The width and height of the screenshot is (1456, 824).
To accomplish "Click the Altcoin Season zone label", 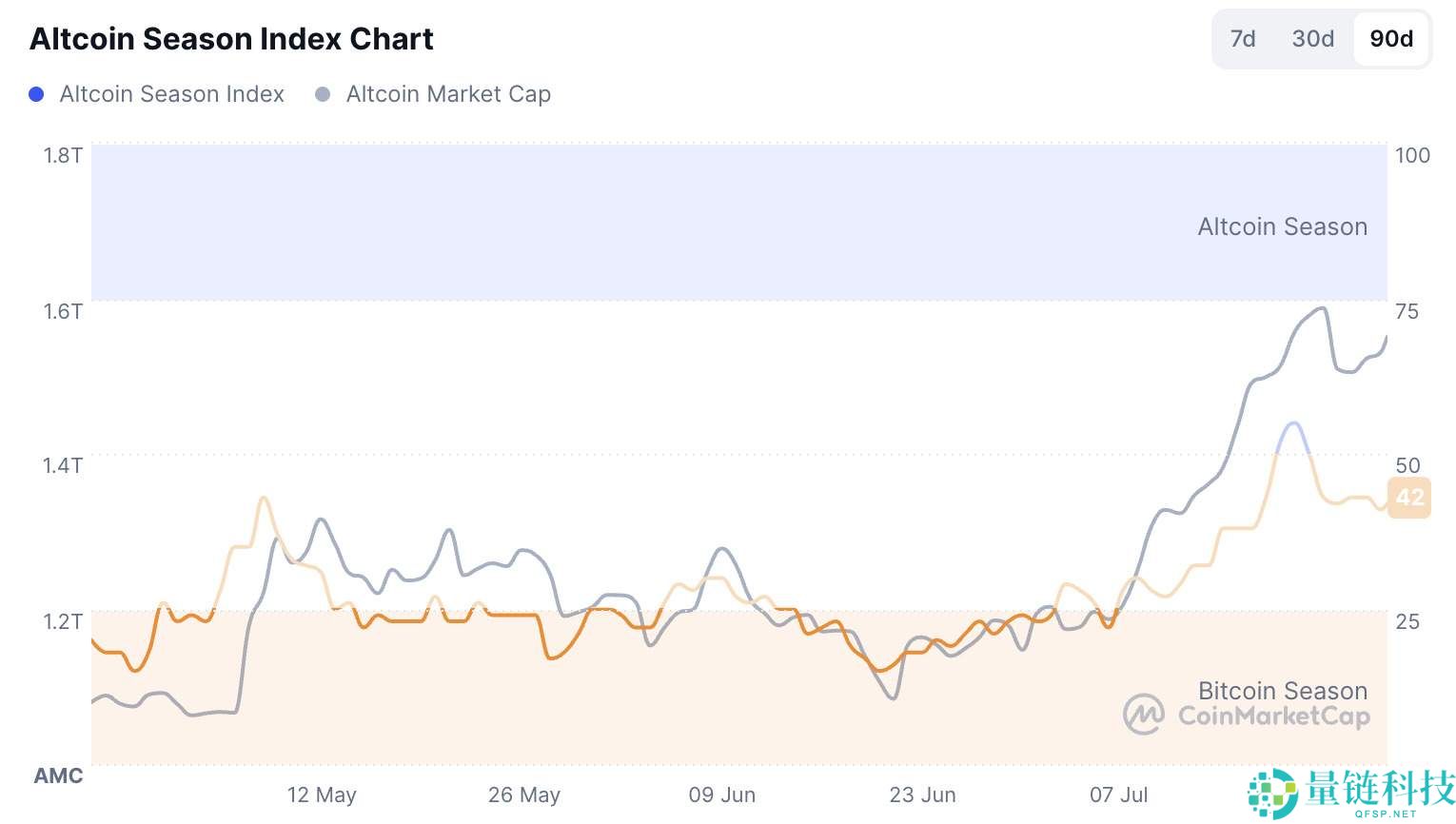I will pos(1282,226).
